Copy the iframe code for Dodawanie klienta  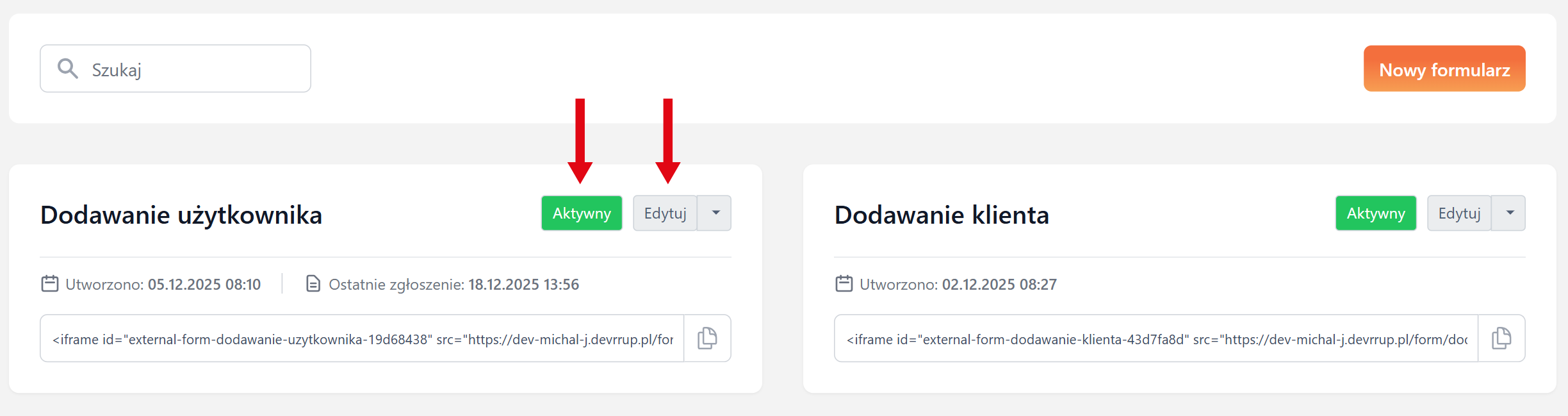click(1501, 338)
